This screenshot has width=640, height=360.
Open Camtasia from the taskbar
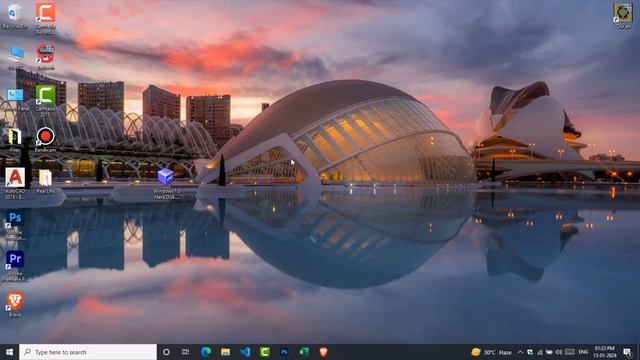point(264,352)
